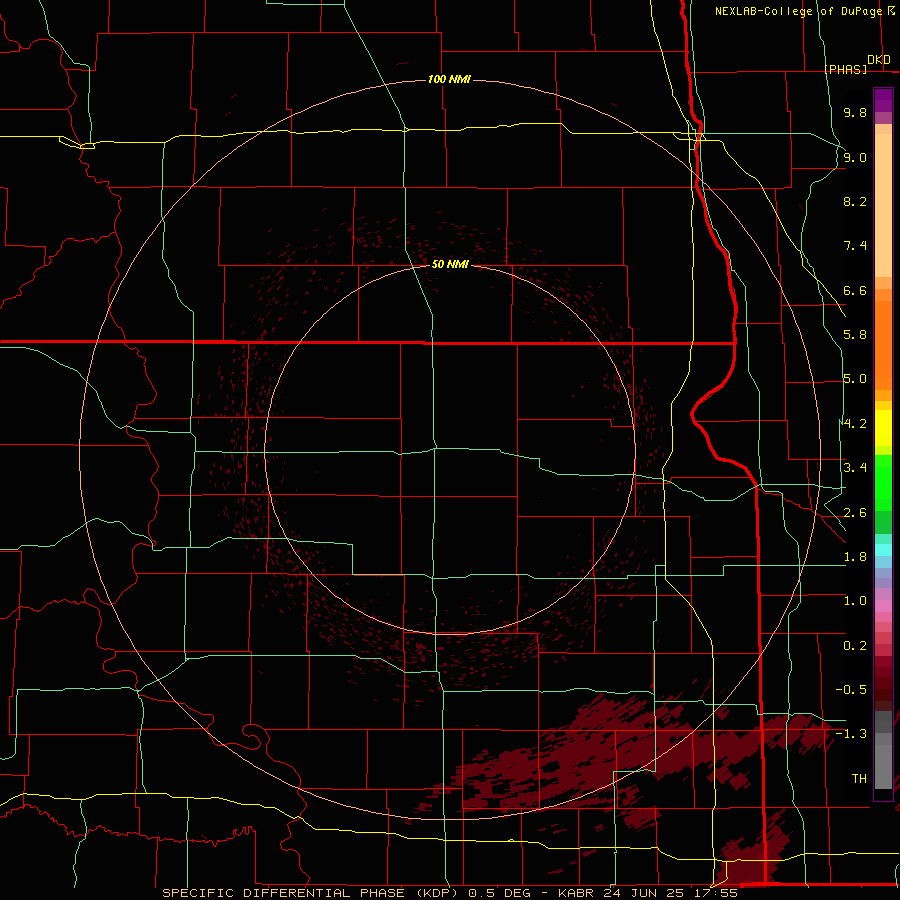This screenshot has width=900, height=900.
Task: Click the 5.0 value on the color scale
Action: coord(855,379)
